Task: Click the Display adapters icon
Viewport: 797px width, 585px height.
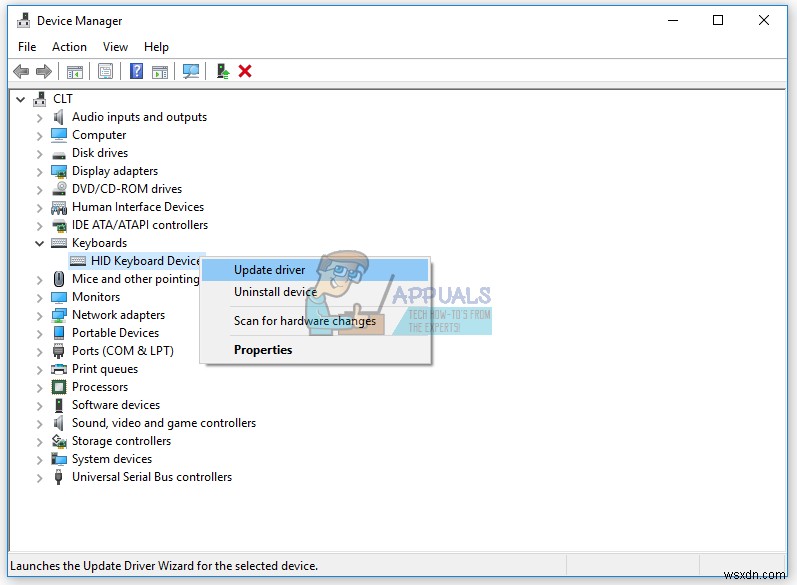Action: (x=59, y=171)
